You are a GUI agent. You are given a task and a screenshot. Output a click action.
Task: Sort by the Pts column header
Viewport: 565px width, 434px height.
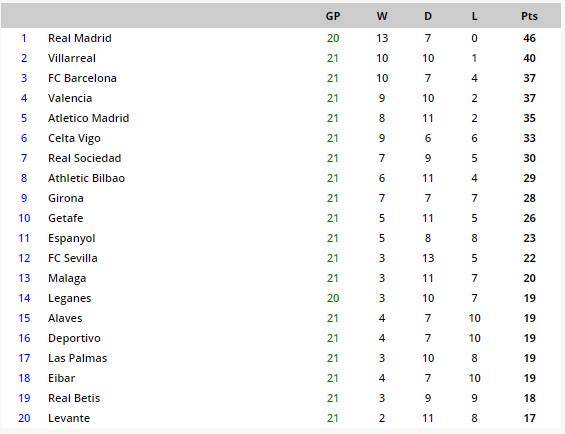(529, 16)
